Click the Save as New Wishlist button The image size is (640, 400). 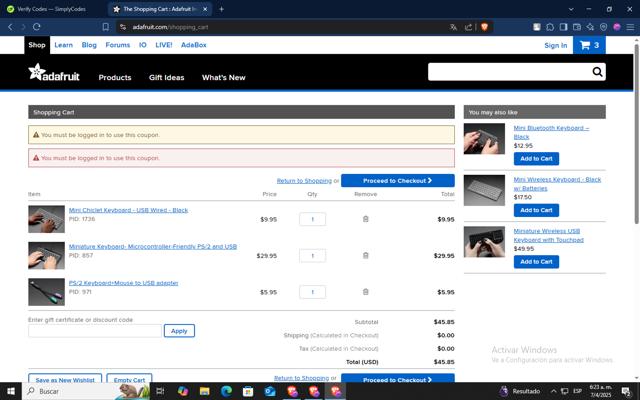pyautogui.click(x=65, y=379)
